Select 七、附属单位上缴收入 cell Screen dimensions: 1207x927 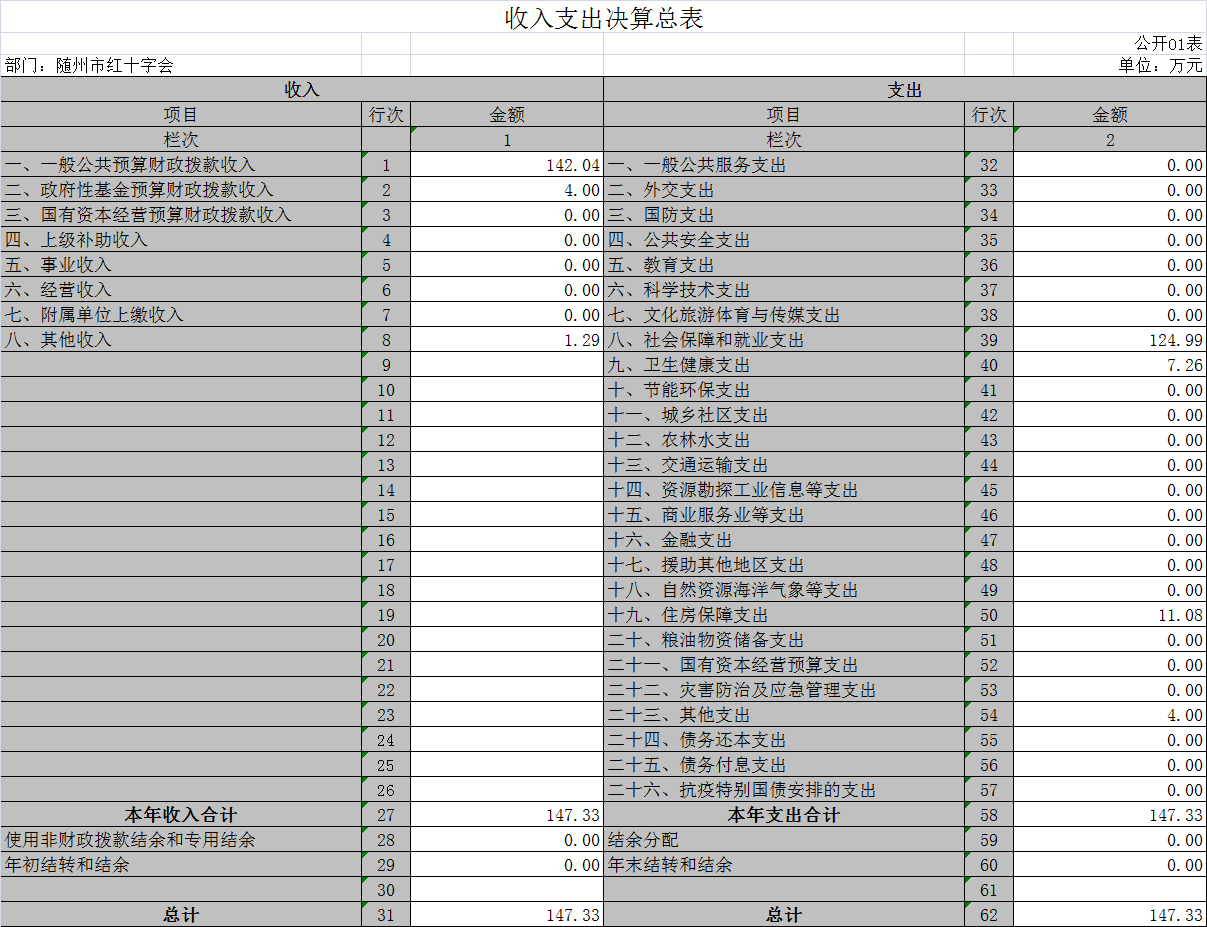coord(181,315)
